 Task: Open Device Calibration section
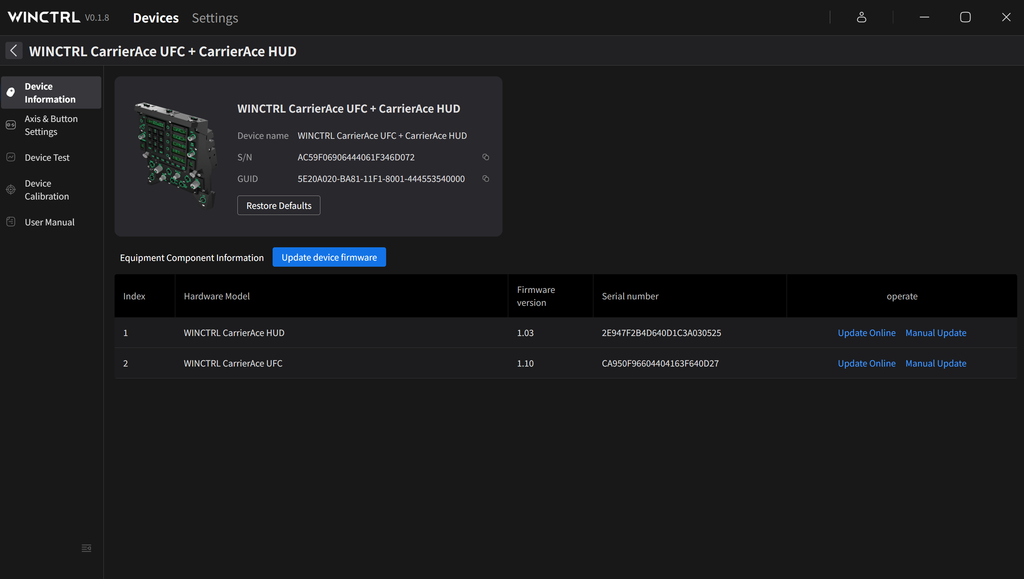click(x=51, y=190)
